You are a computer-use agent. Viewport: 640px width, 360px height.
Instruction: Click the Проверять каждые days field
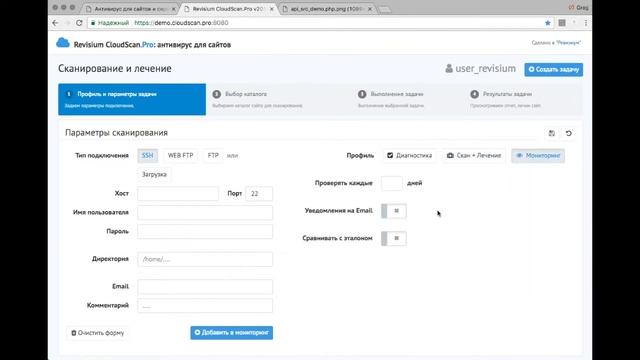(392, 183)
